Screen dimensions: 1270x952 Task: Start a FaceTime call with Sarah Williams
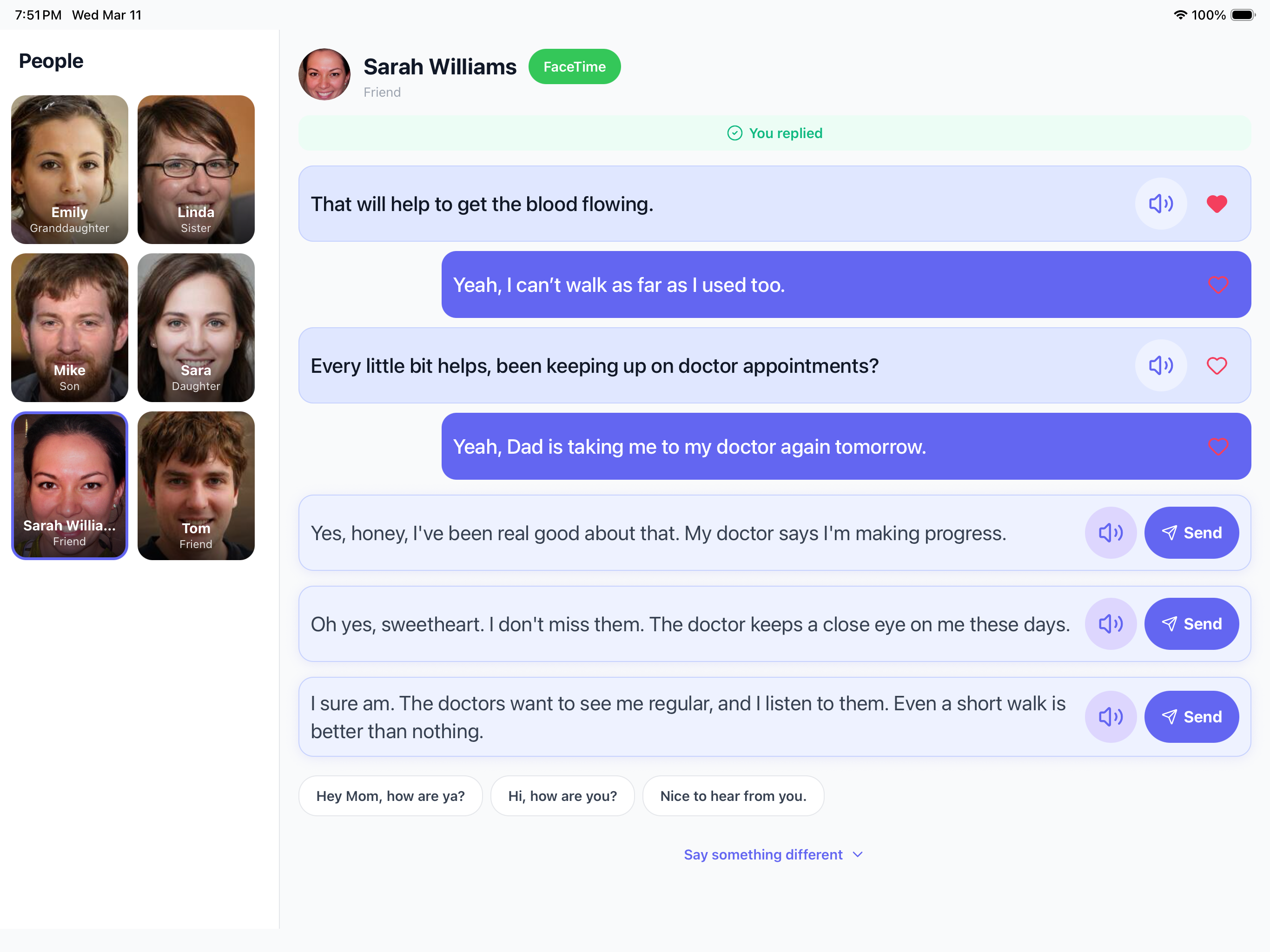coord(574,66)
